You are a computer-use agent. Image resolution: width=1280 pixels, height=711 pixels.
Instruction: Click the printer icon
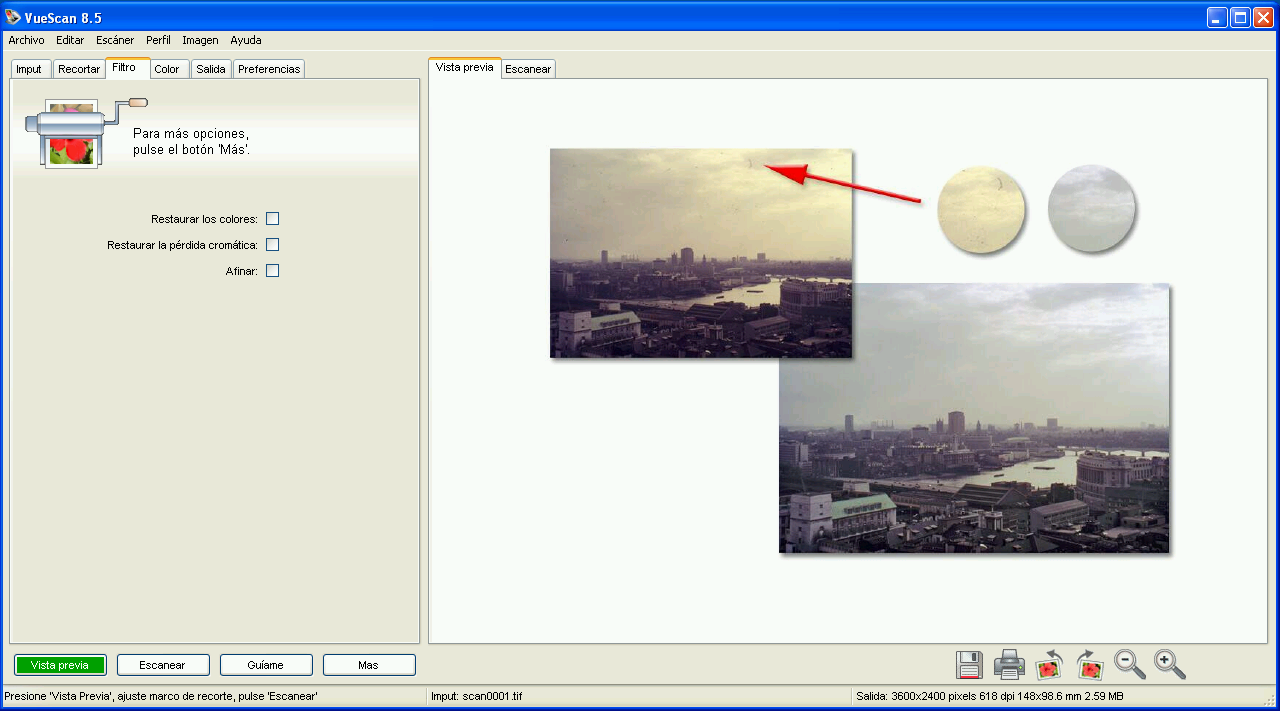pos(1009,664)
